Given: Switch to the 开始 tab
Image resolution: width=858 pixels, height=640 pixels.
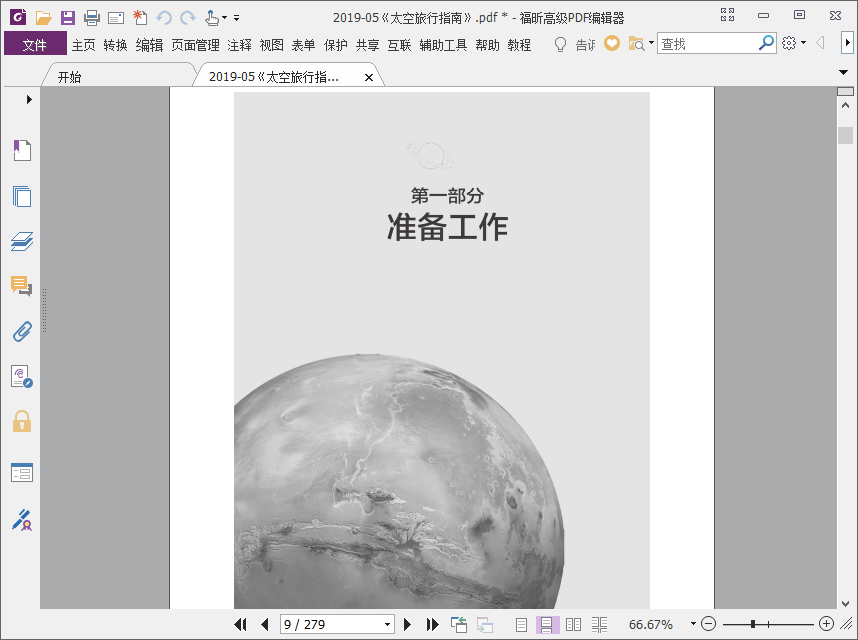Looking at the screenshot, I should point(70,77).
